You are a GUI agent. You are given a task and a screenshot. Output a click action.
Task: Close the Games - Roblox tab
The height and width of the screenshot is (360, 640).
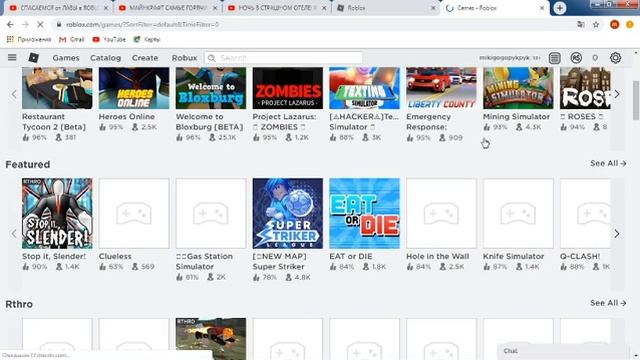coord(542,8)
